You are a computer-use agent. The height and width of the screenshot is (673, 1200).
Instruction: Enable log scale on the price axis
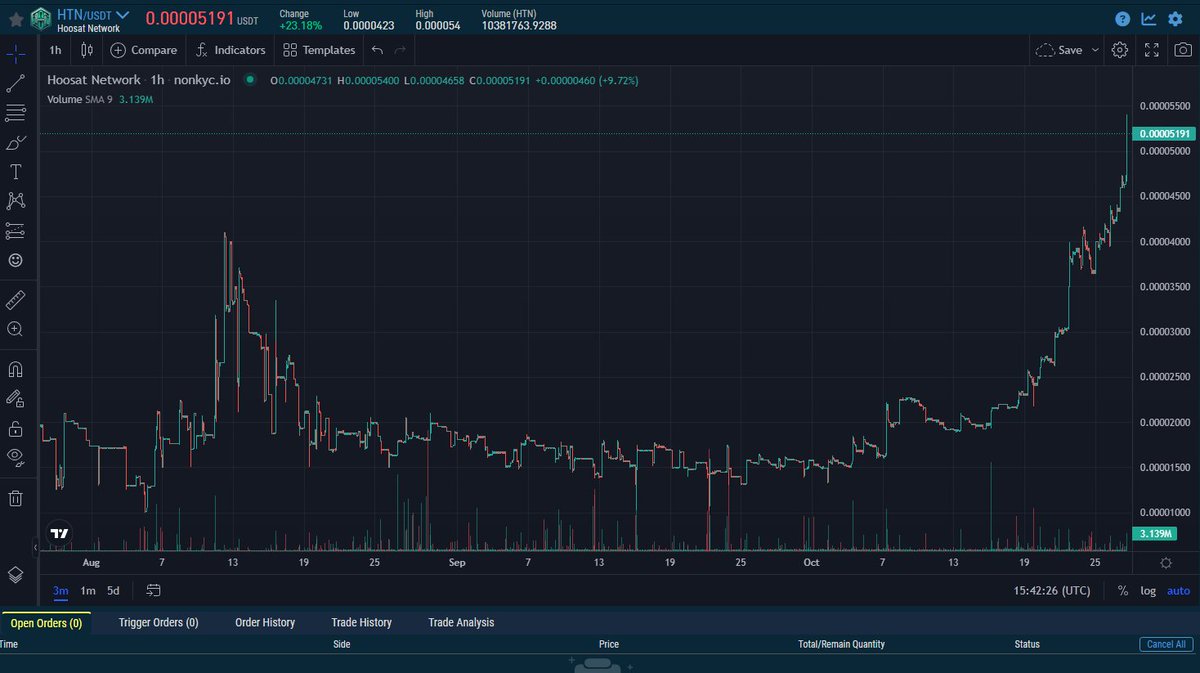[1147, 590]
